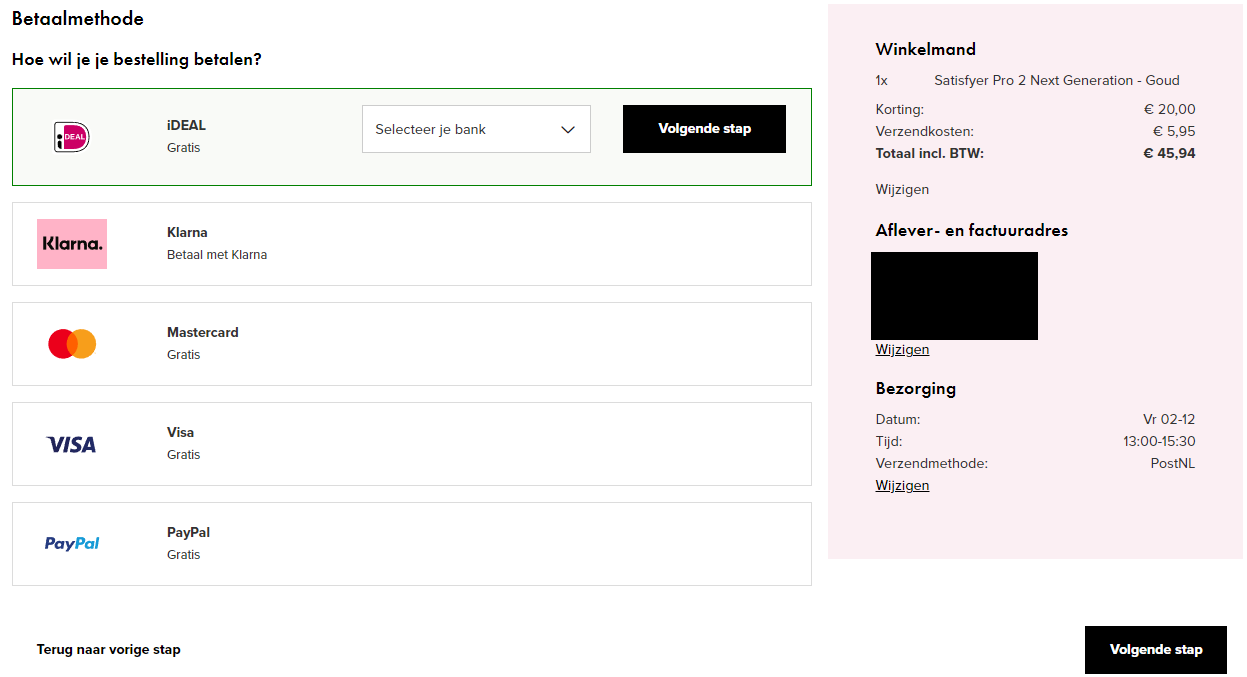Click the pink Klarna logo
The height and width of the screenshot is (677, 1247).
[x=72, y=244]
